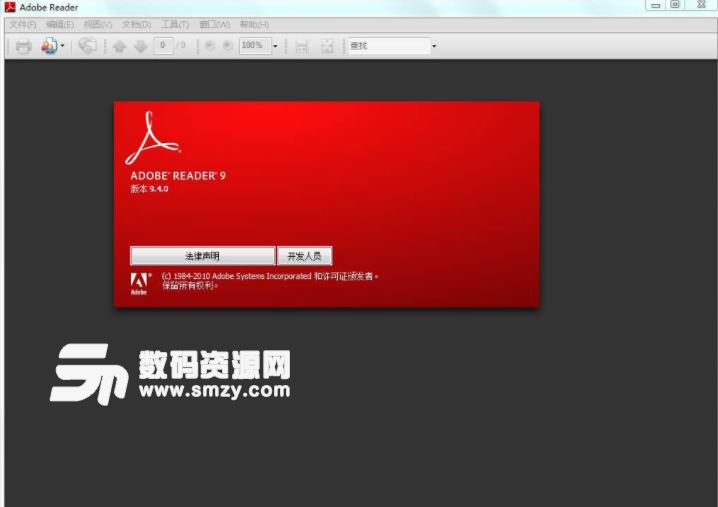Click the Adobe logo in splash
Image resolution: width=718 pixels, height=507 pixels.
(140, 284)
